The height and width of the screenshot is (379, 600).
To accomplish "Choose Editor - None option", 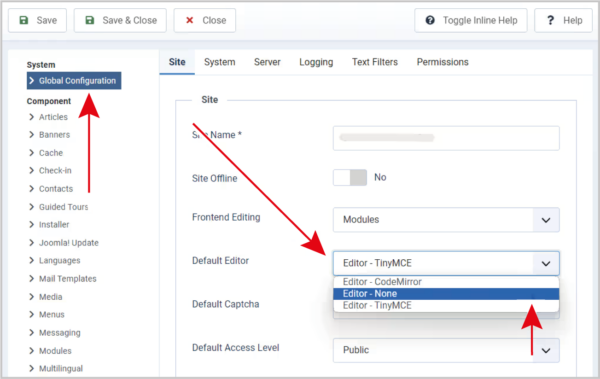I will [x=446, y=294].
